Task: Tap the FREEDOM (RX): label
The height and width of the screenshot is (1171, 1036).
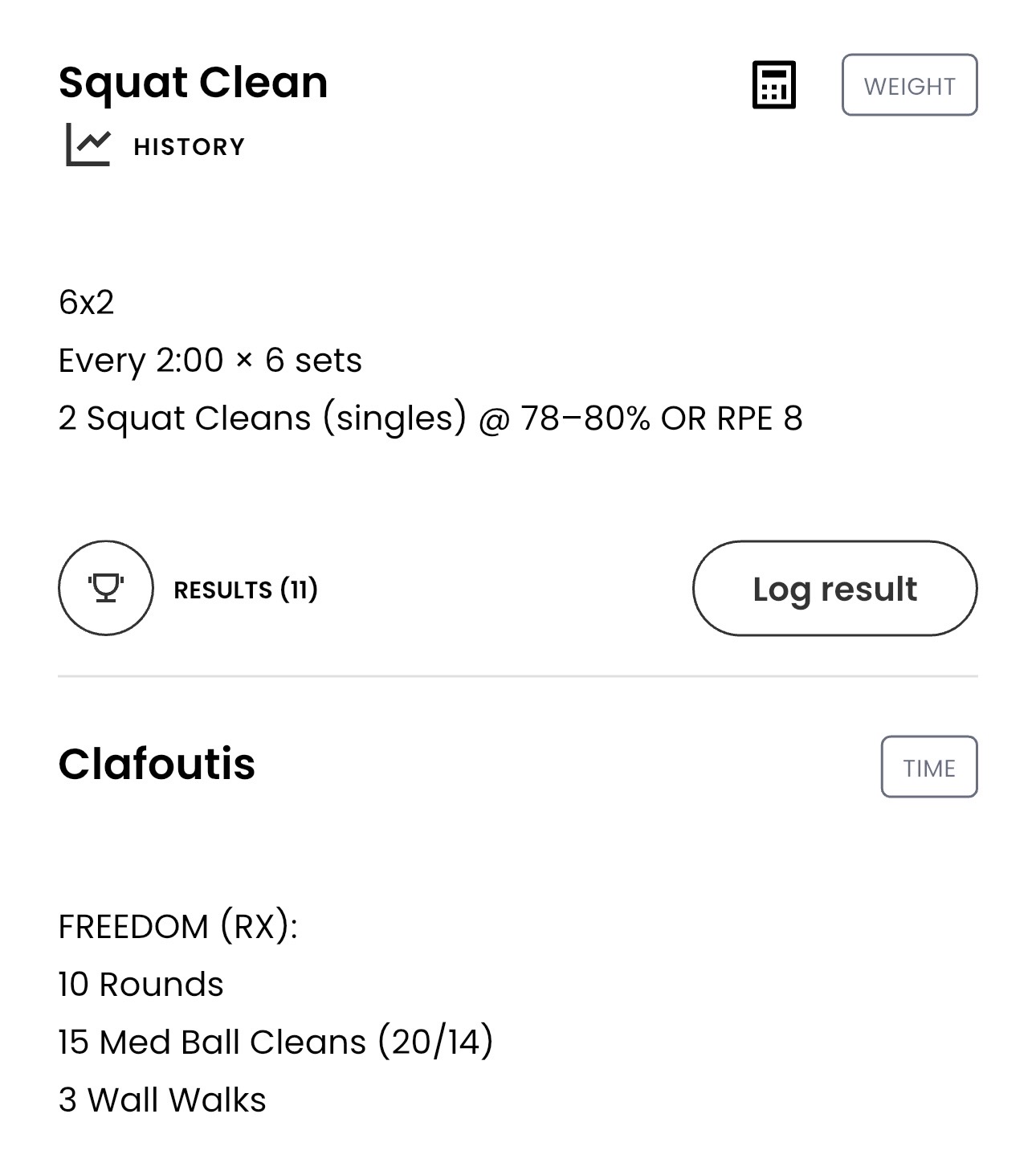Action: pyautogui.click(x=178, y=927)
